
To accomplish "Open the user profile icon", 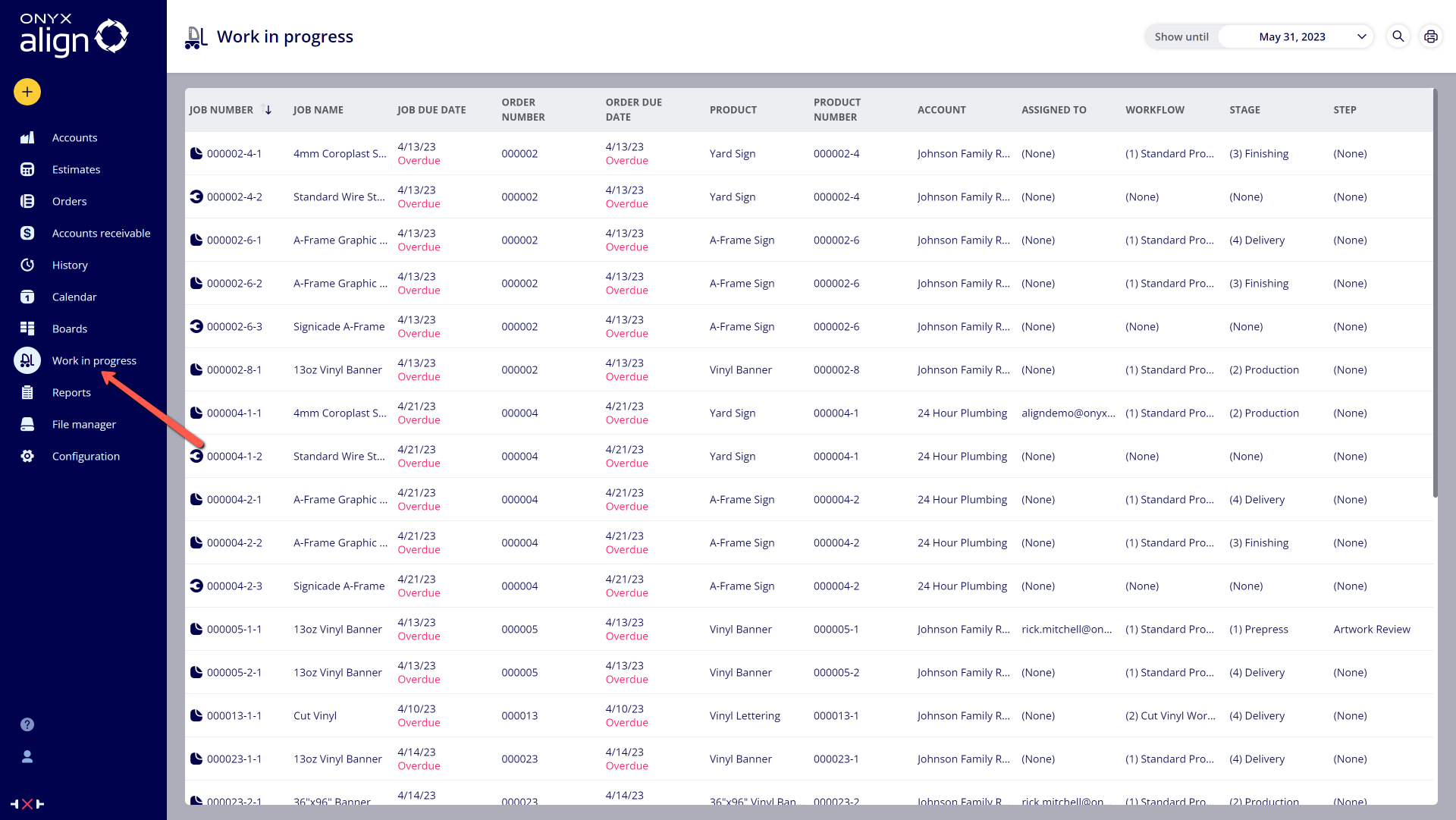I will 27,756.
